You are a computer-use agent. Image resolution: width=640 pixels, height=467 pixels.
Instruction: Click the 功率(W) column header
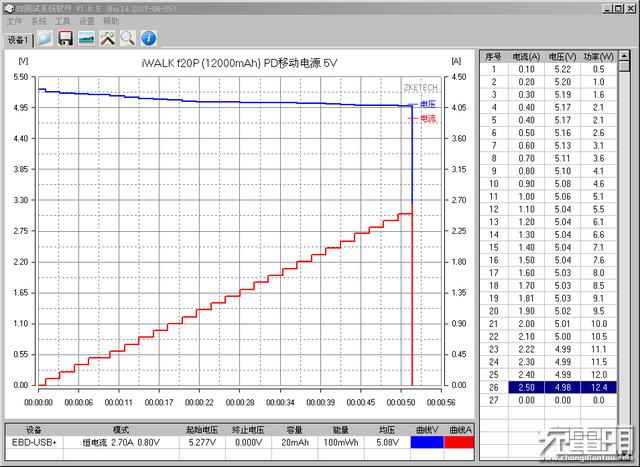click(x=598, y=57)
